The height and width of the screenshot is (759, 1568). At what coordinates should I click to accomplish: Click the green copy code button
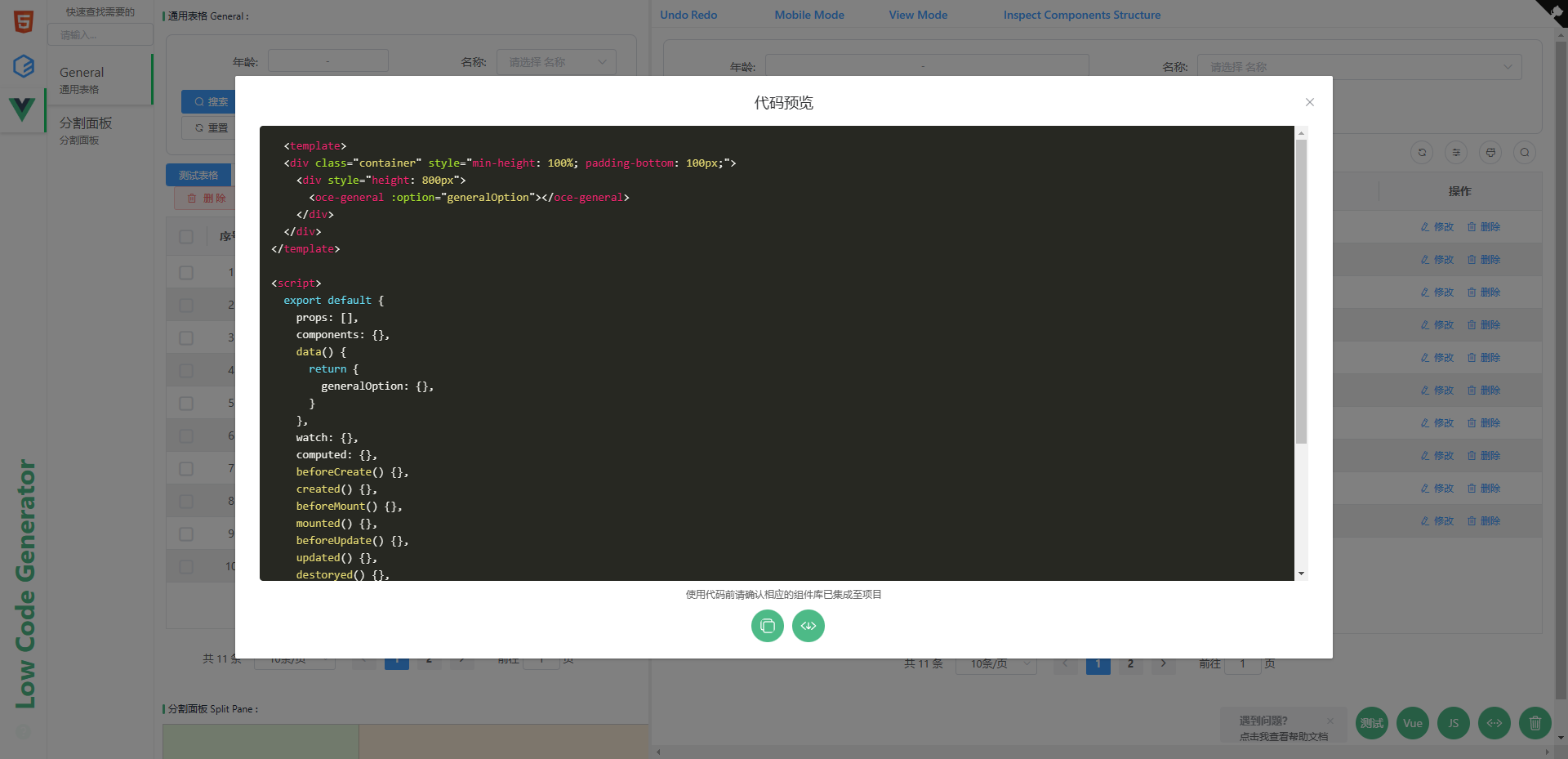(767, 626)
